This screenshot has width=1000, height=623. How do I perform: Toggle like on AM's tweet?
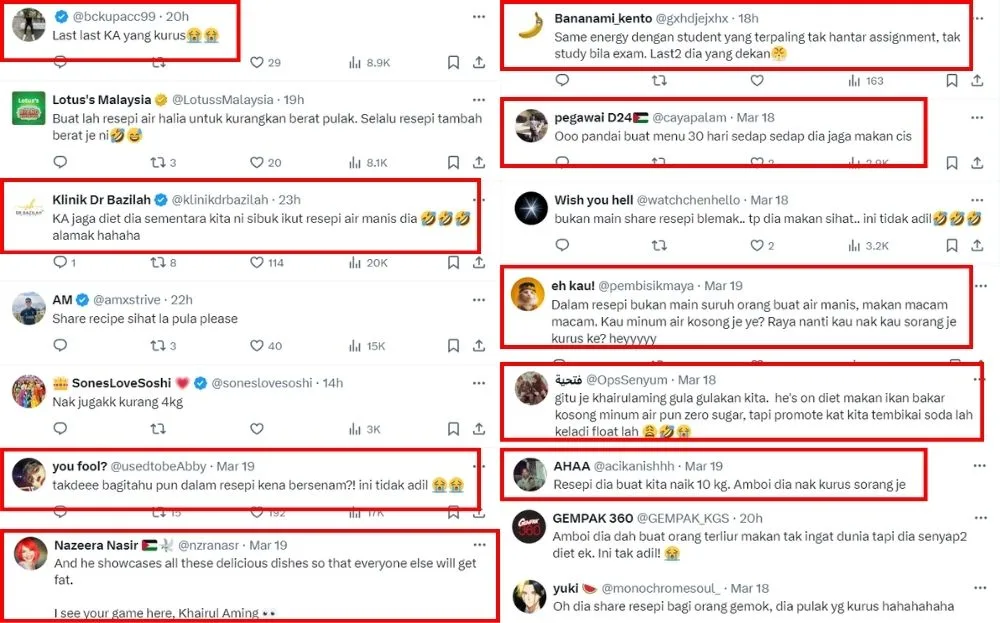tap(258, 346)
